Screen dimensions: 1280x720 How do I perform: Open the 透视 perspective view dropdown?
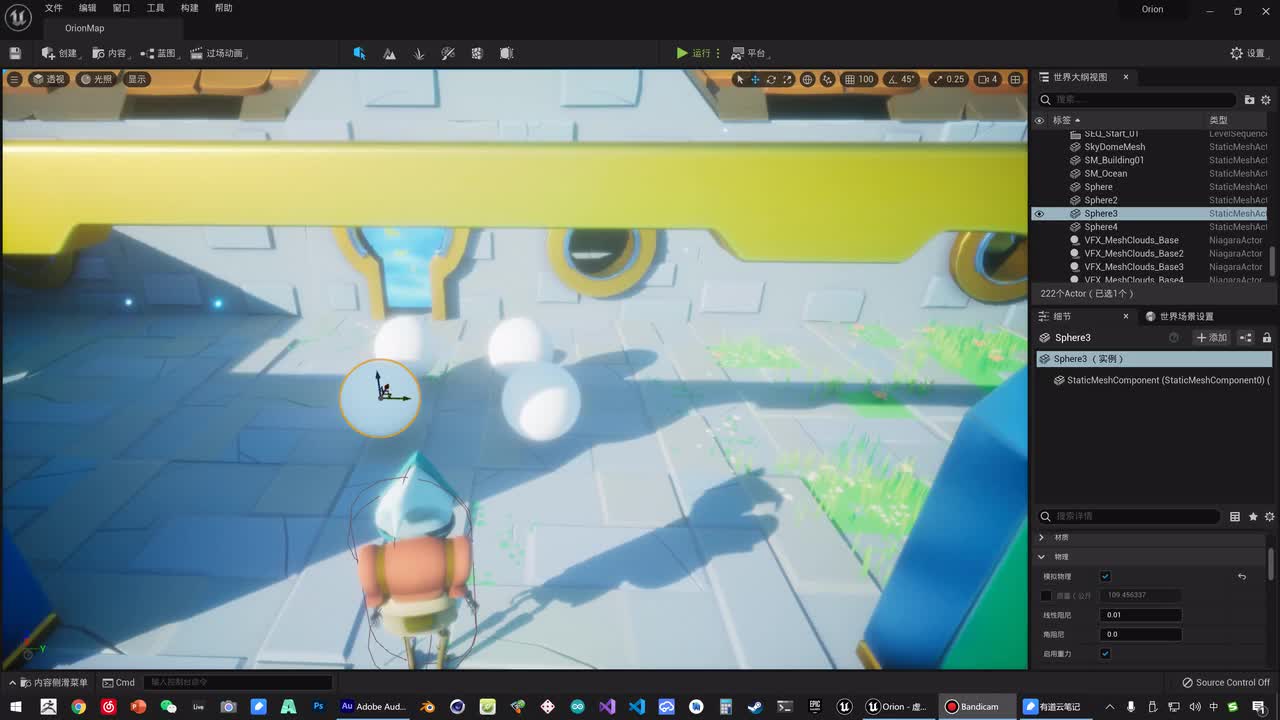48,79
